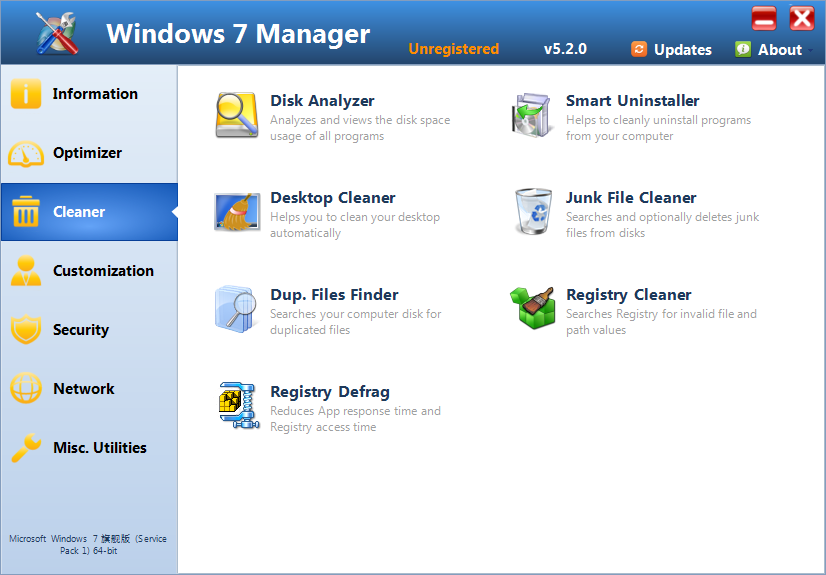Click the Dup. Files Finder icon

(237, 309)
